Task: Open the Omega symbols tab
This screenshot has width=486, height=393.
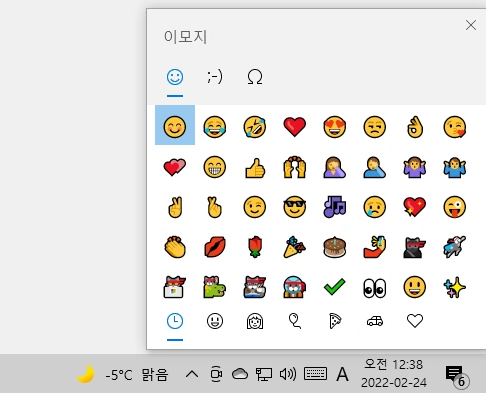Action: (x=255, y=77)
